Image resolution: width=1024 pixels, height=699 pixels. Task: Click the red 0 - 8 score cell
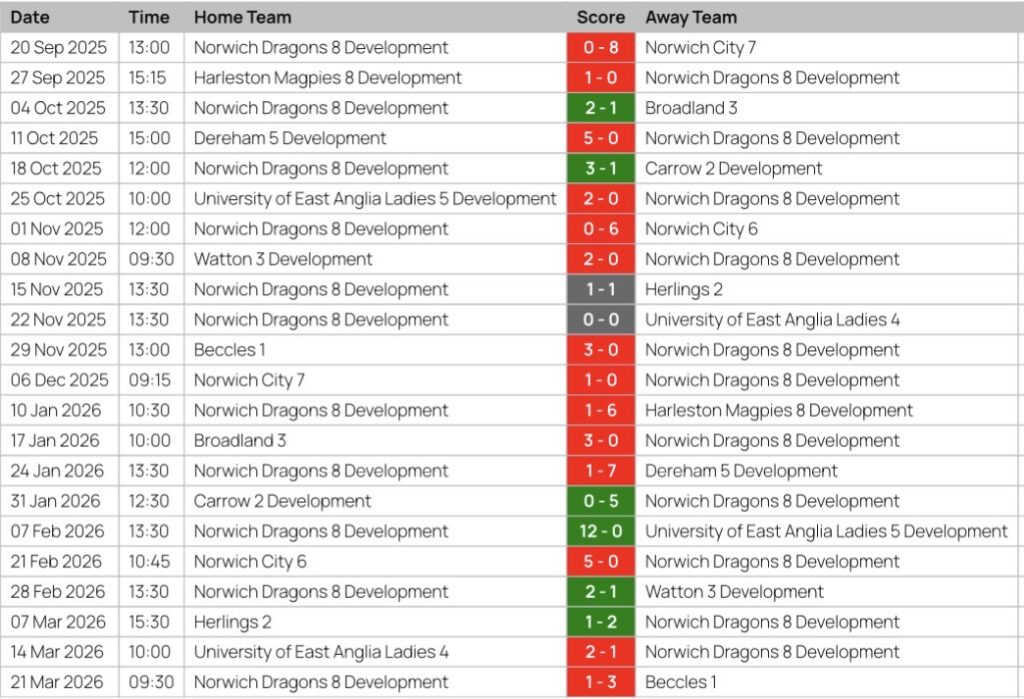(600, 47)
